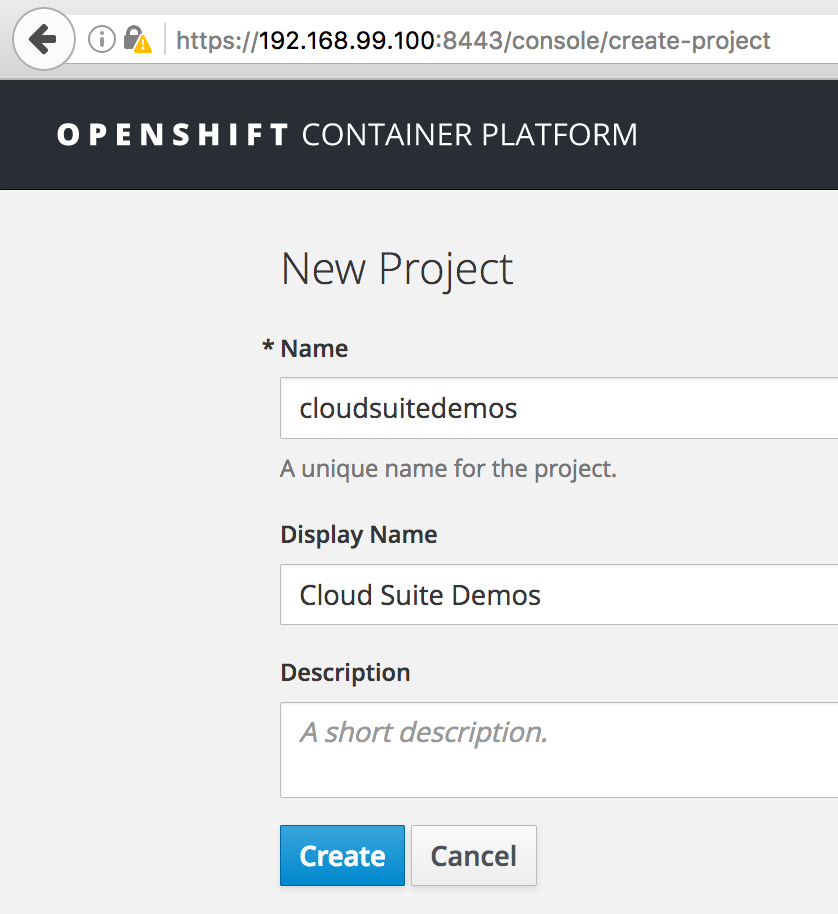Click the IP address 192.168.99.100 in the URL
838x914 pixels.
(346, 40)
